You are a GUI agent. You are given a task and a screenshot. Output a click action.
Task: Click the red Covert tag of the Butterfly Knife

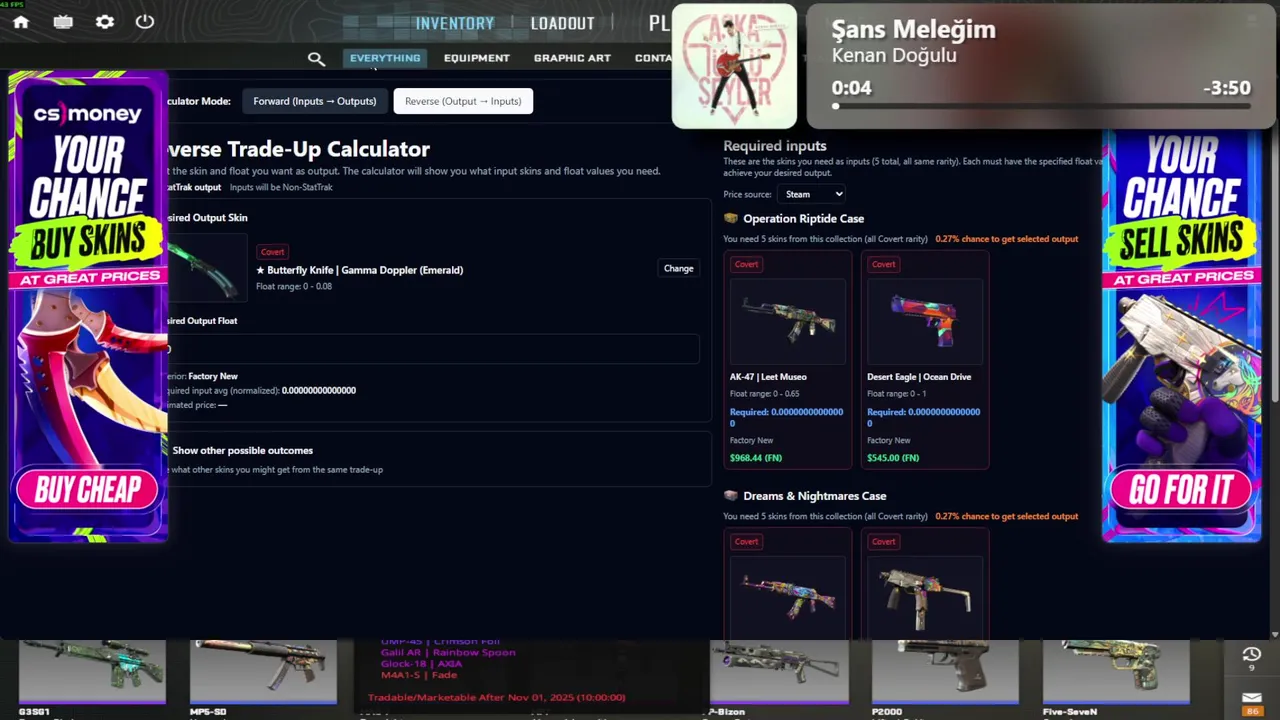[x=272, y=252]
